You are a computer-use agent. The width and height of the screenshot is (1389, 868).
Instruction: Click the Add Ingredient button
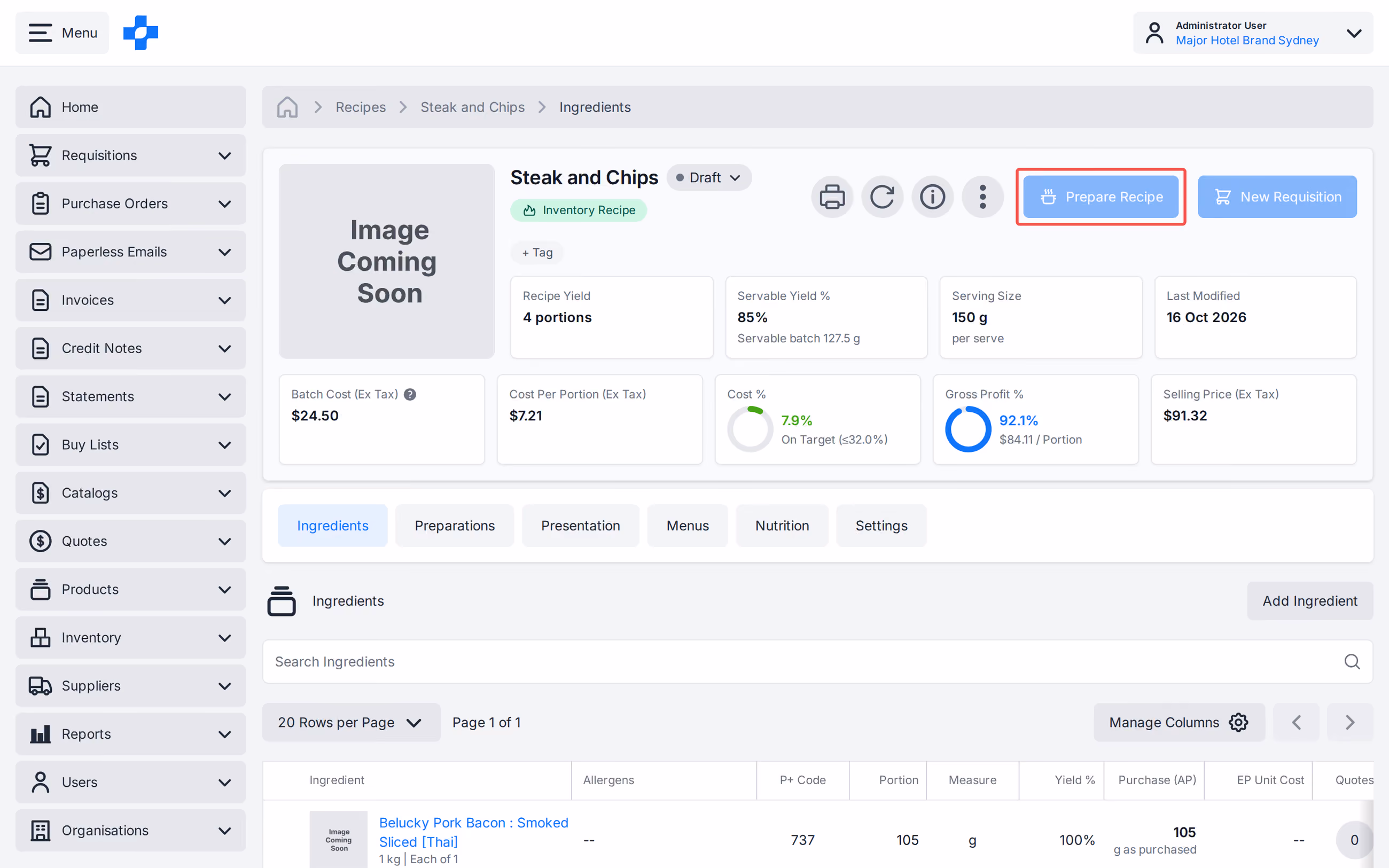coord(1310,601)
